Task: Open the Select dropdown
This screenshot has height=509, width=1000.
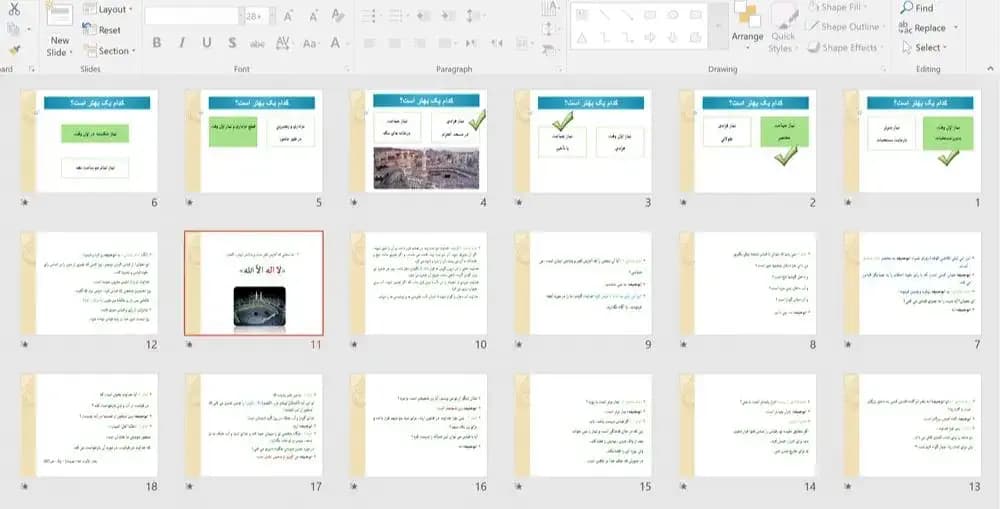Action: (925, 48)
